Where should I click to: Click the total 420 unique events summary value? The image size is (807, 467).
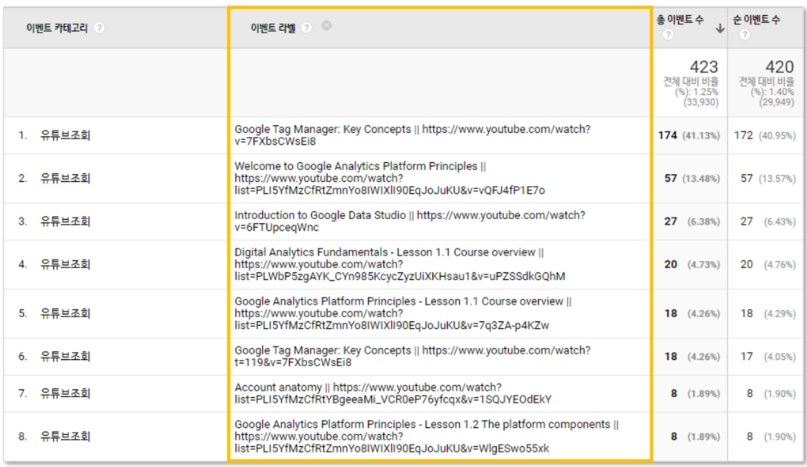pos(779,67)
